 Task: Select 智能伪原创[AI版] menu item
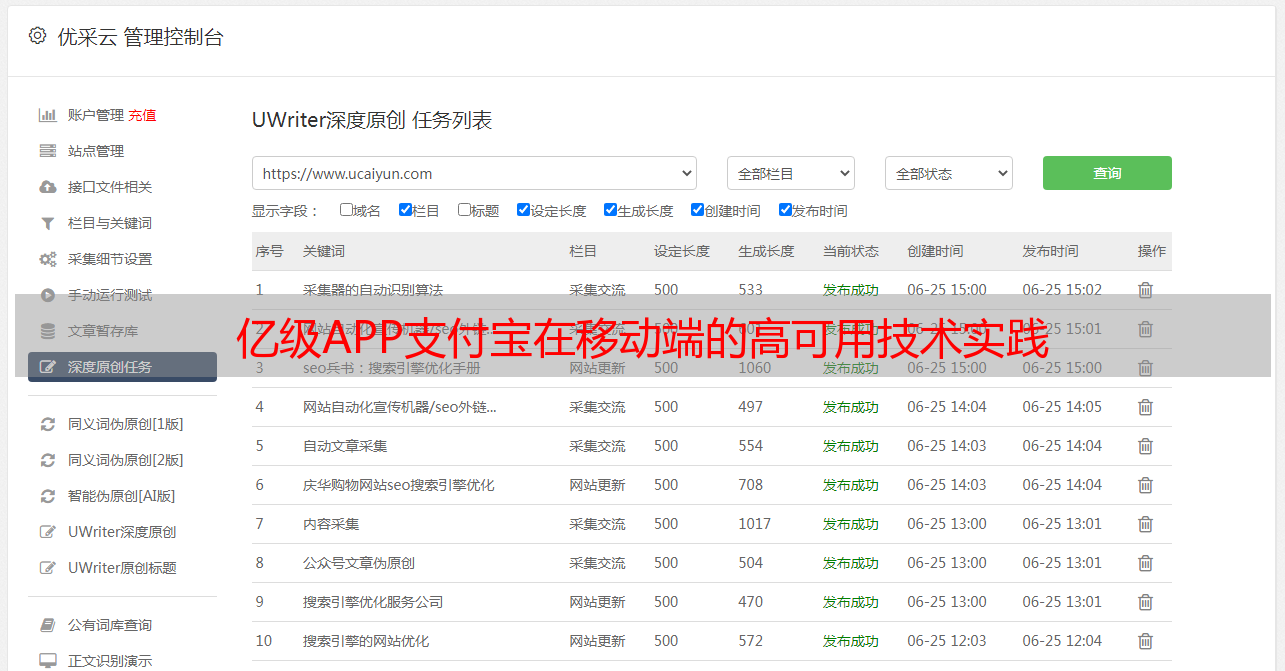121,496
